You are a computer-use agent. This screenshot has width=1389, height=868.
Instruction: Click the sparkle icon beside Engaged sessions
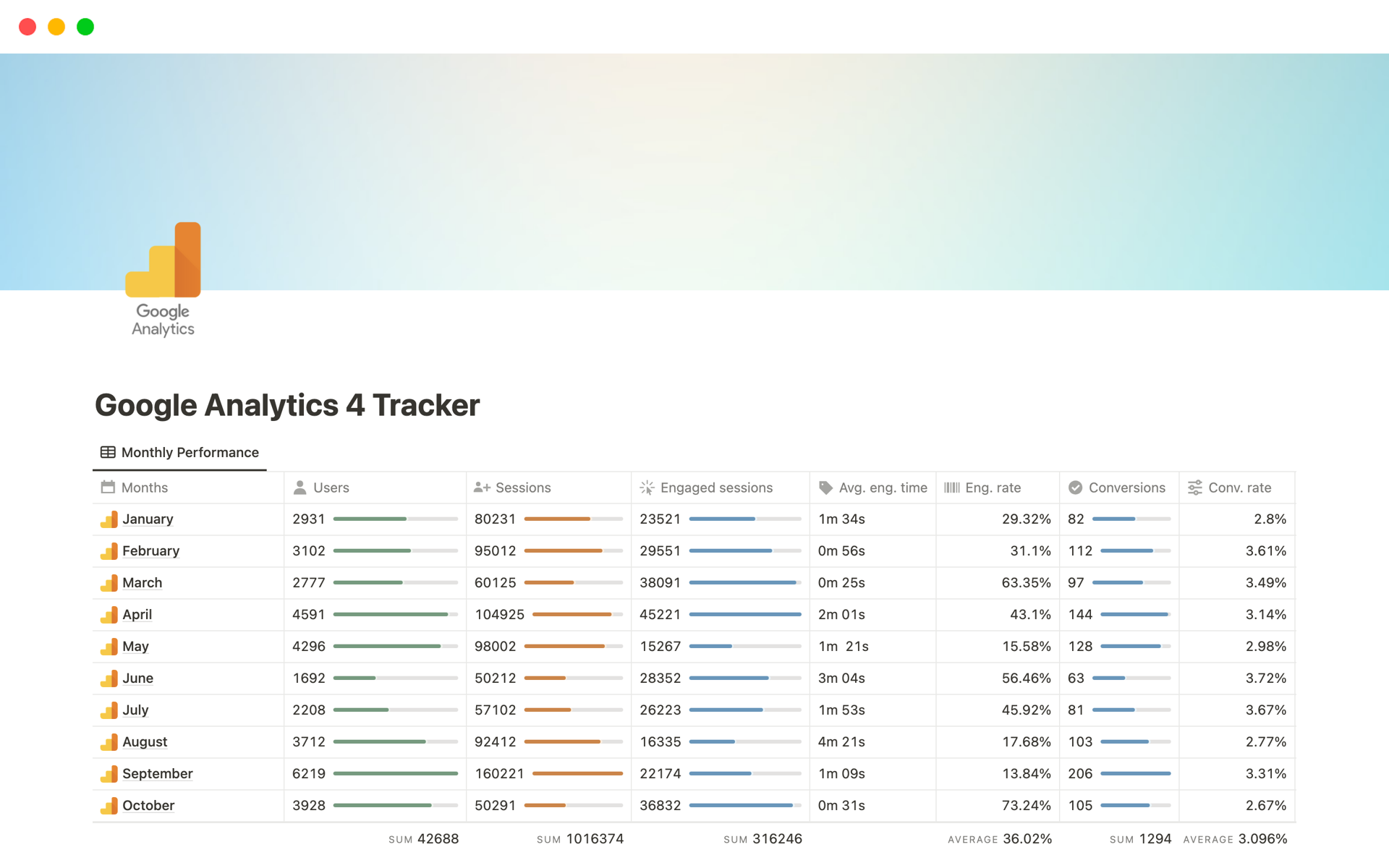coord(647,488)
